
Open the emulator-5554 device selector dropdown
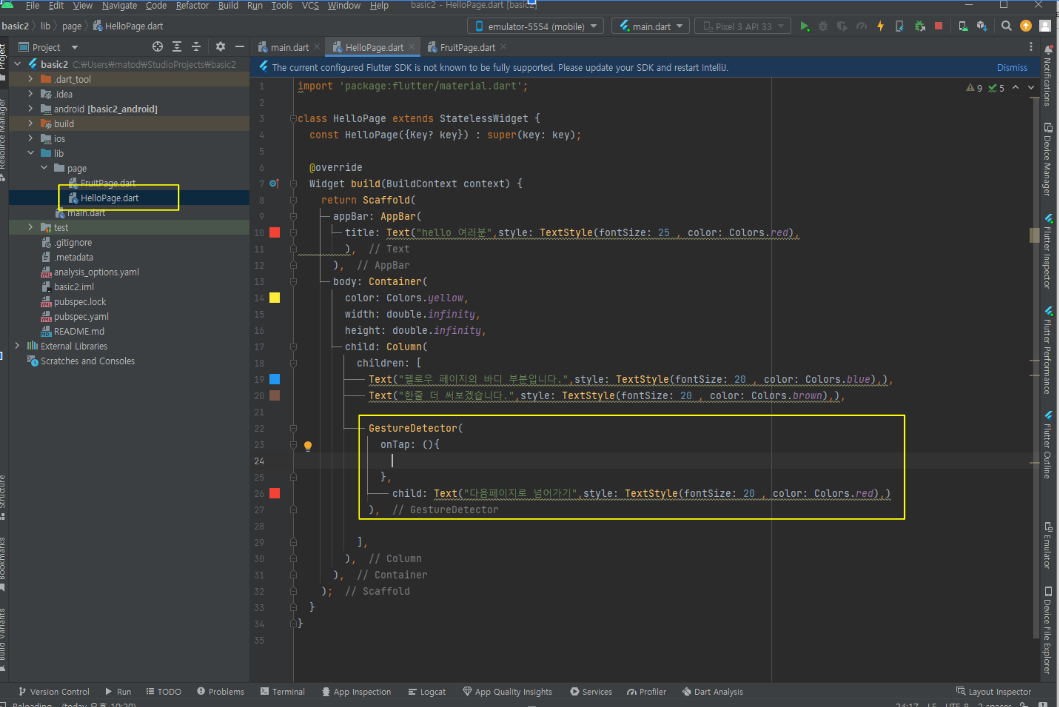tap(536, 26)
